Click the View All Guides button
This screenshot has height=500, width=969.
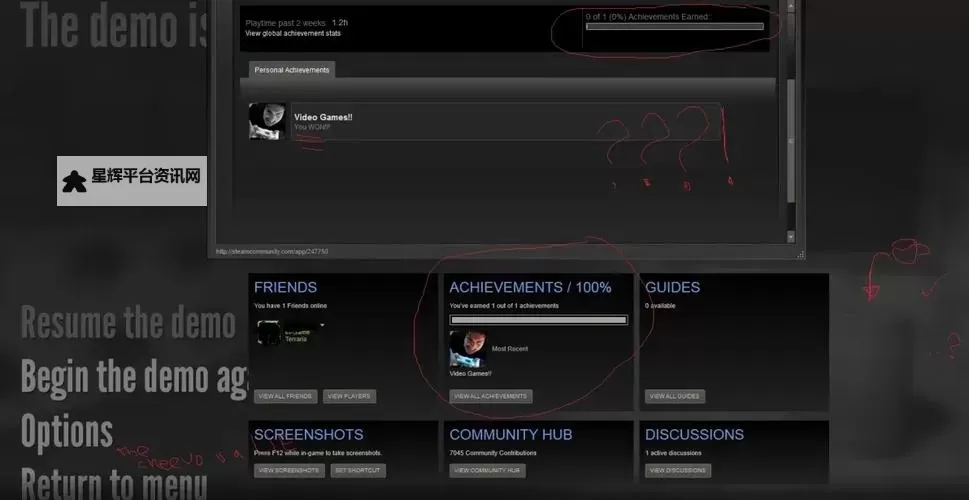pos(675,396)
